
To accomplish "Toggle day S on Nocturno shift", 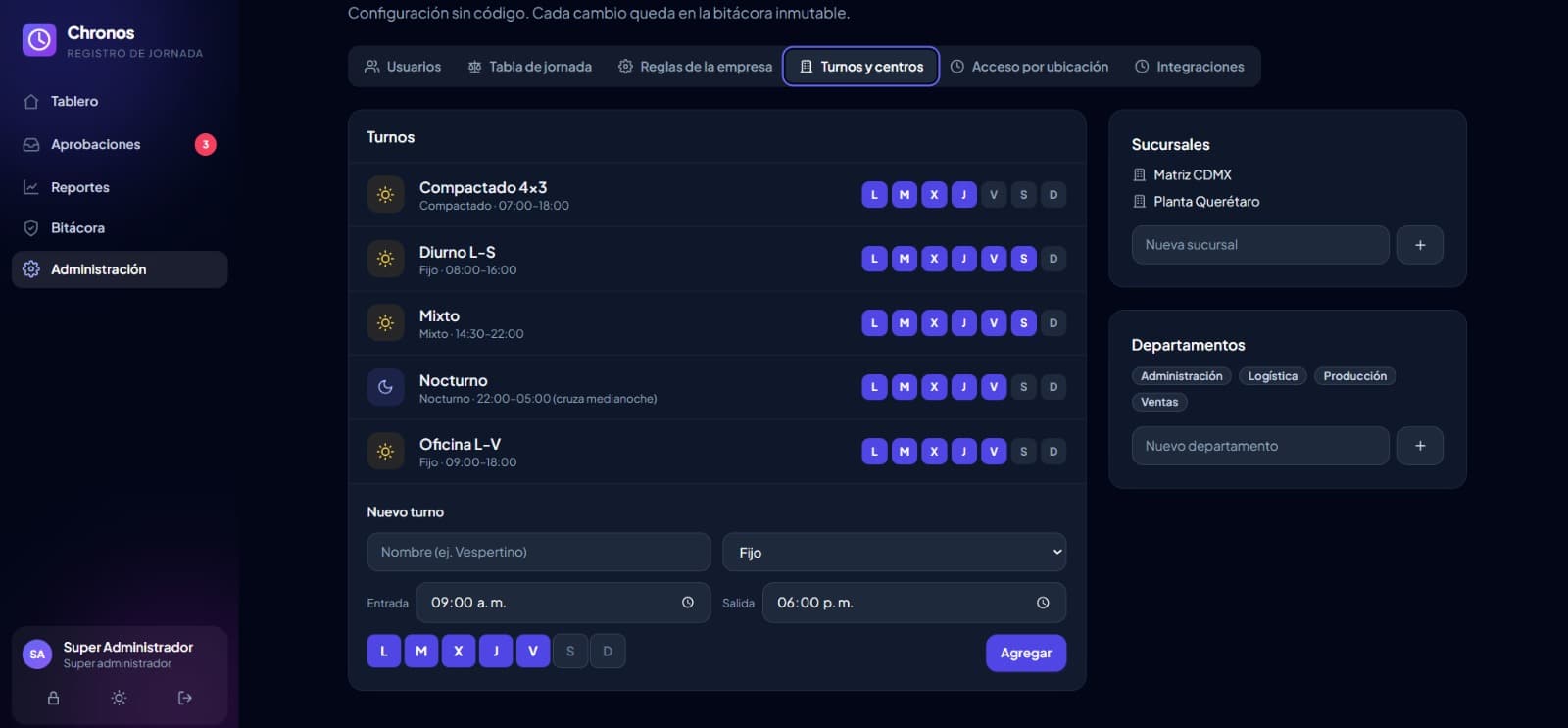I will coord(1023,387).
